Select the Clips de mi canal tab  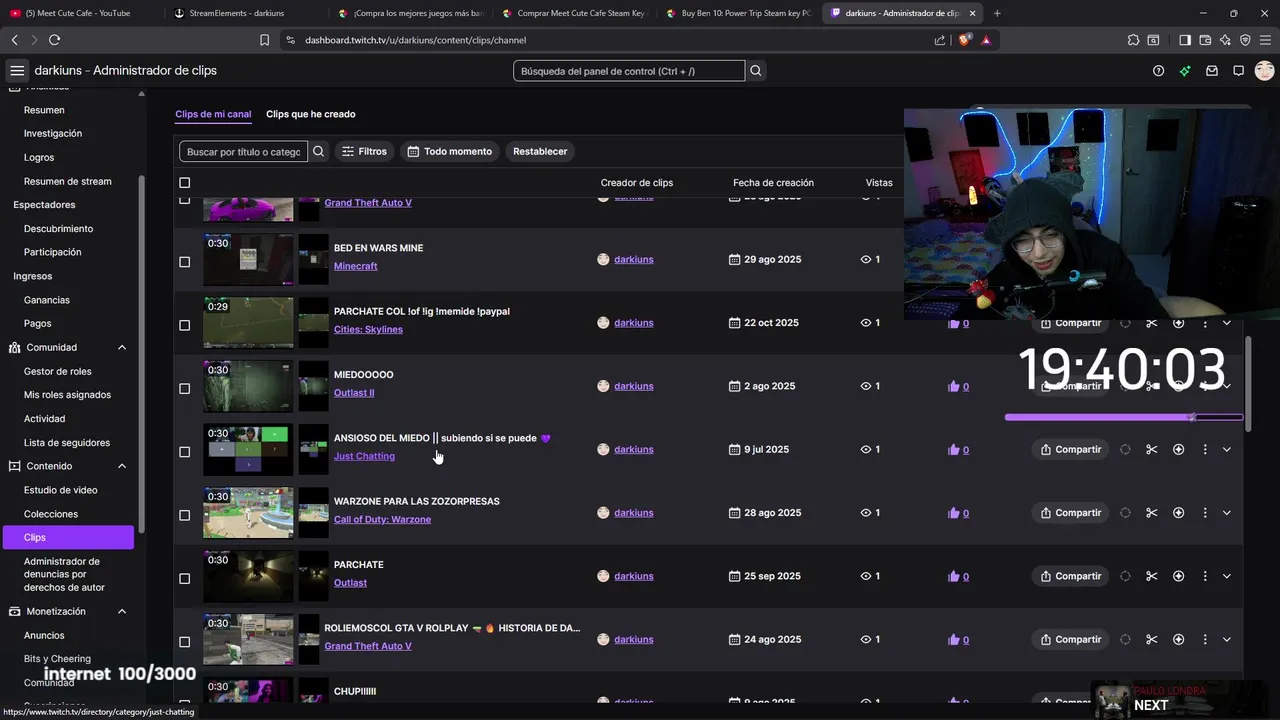pyautogui.click(x=213, y=114)
